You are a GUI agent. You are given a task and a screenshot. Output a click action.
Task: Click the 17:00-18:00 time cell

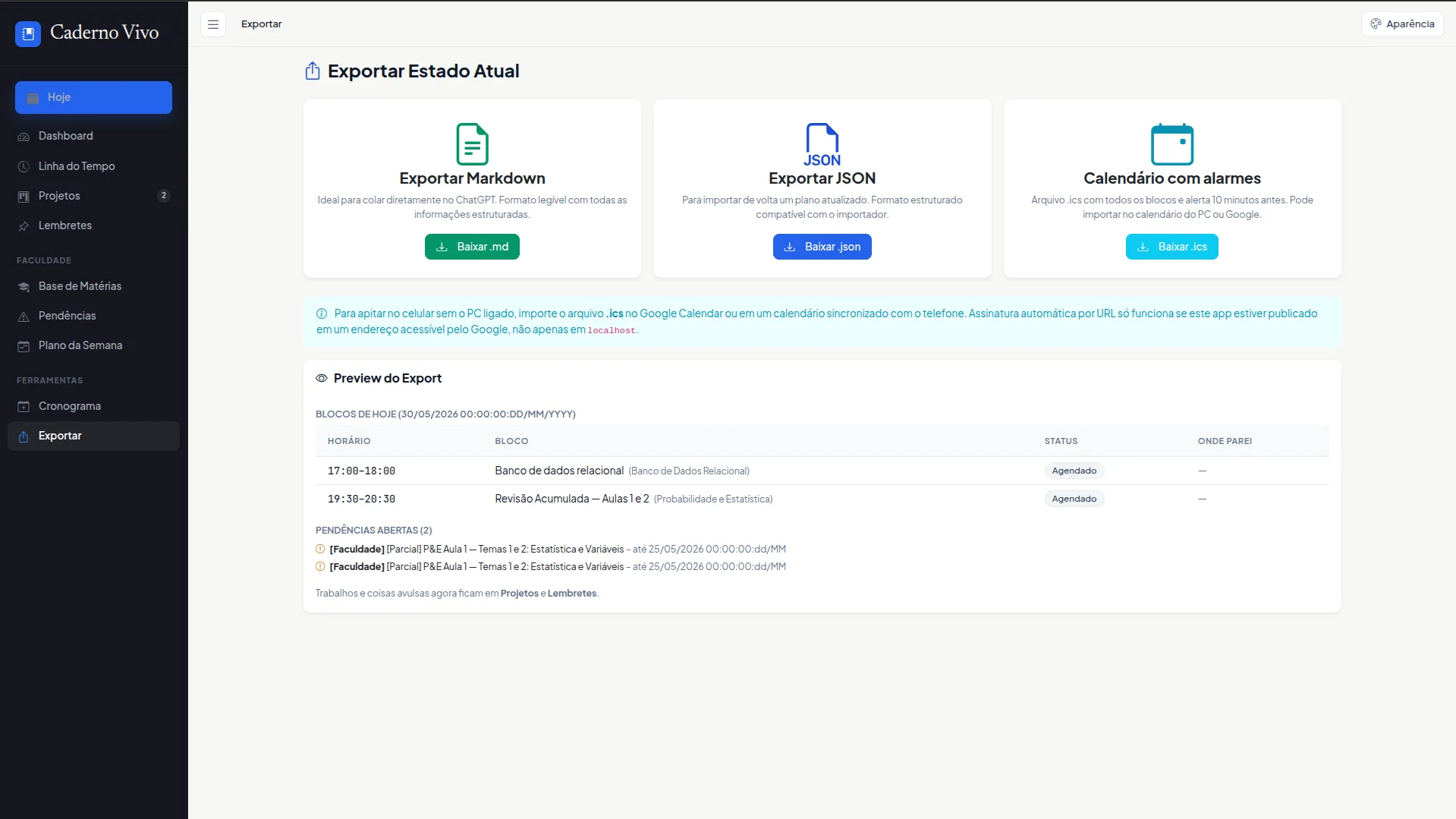361,471
